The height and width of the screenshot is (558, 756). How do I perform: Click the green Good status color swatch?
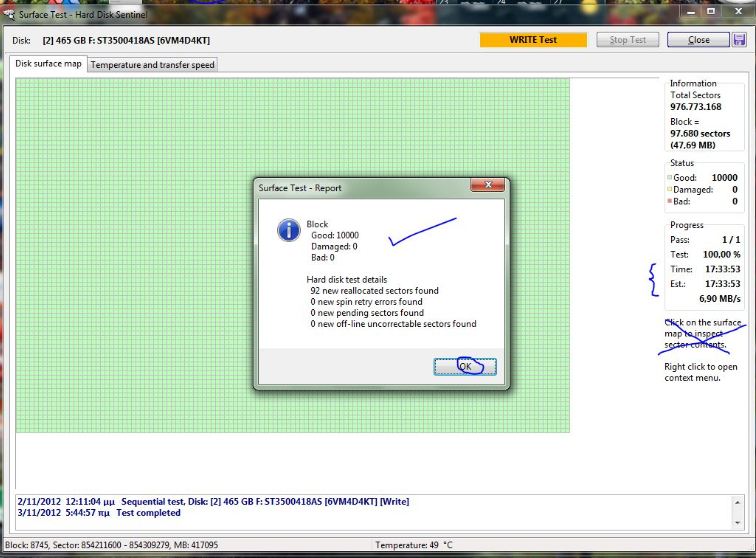(x=670, y=177)
